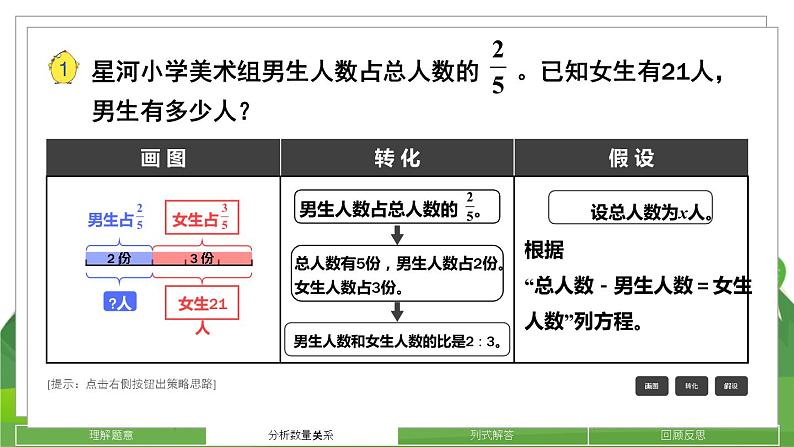Click the red 女生21人 box
Screen dimensions: 794x447
[x=202, y=303]
